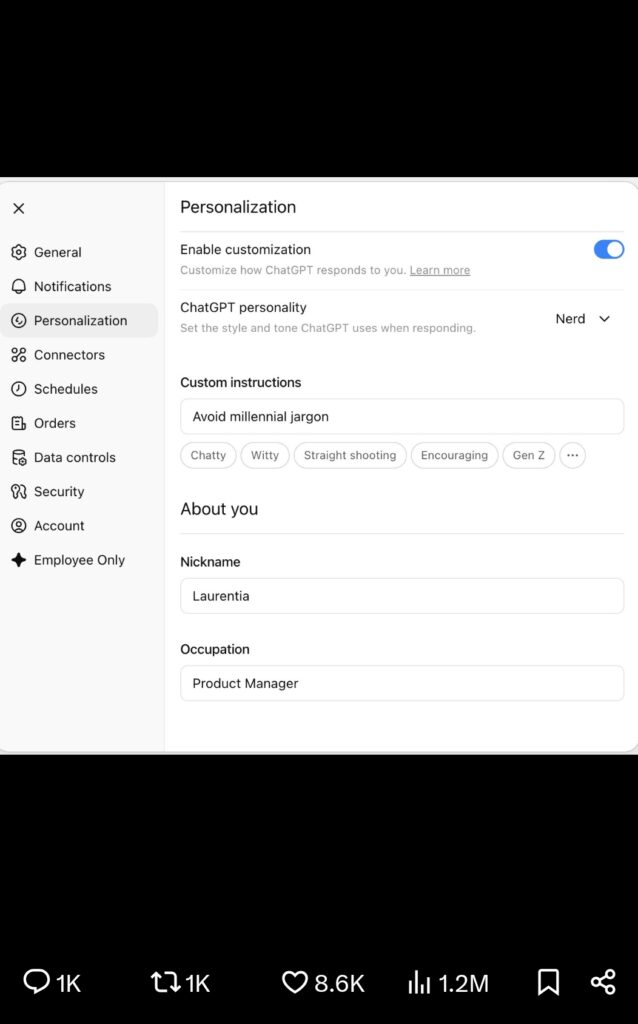Disable the Enable customization toggle
638x1024 pixels.
(609, 249)
